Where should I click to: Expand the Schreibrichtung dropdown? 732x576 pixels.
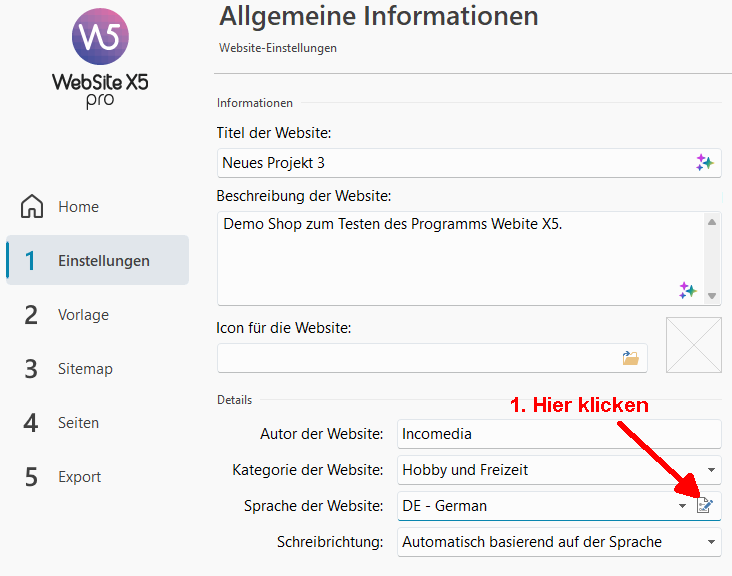click(711, 542)
